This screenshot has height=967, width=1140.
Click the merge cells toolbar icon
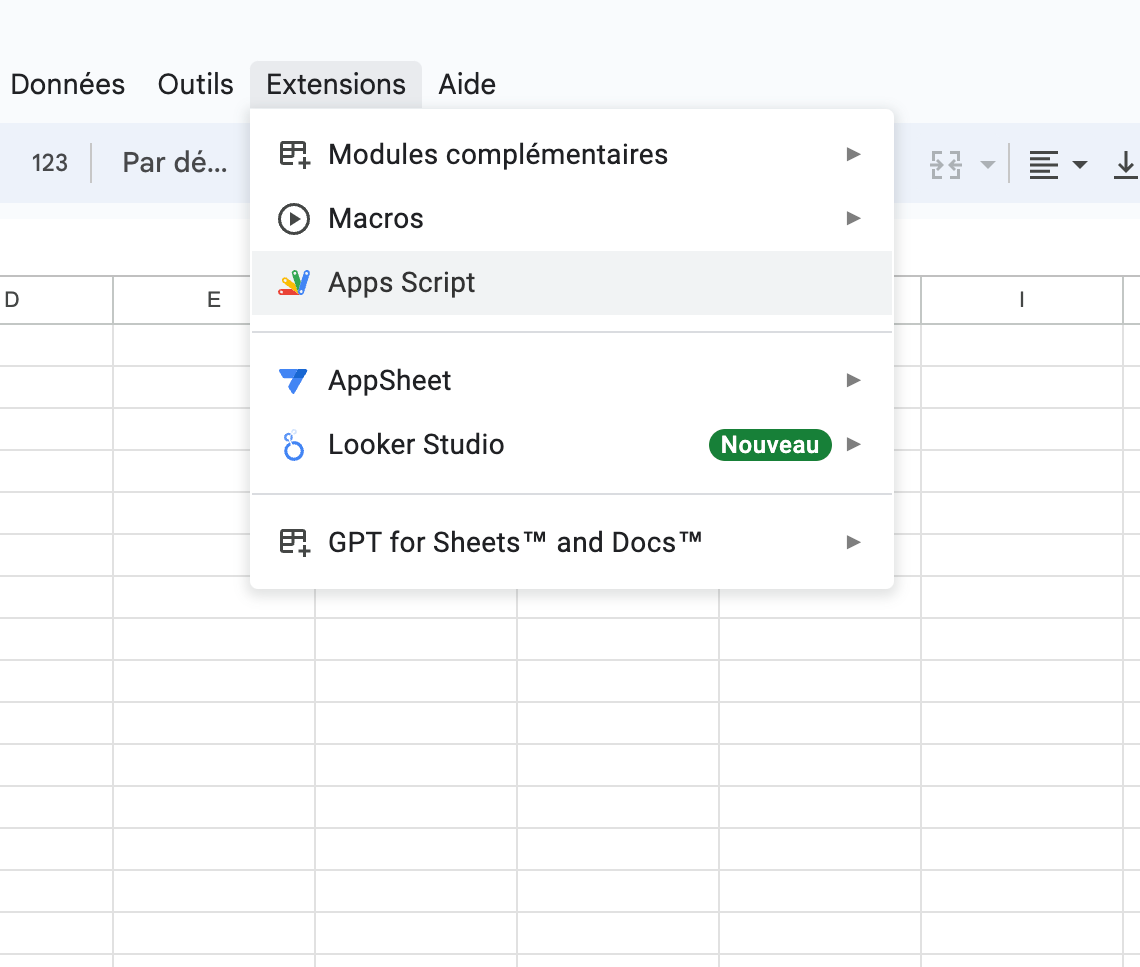946,164
